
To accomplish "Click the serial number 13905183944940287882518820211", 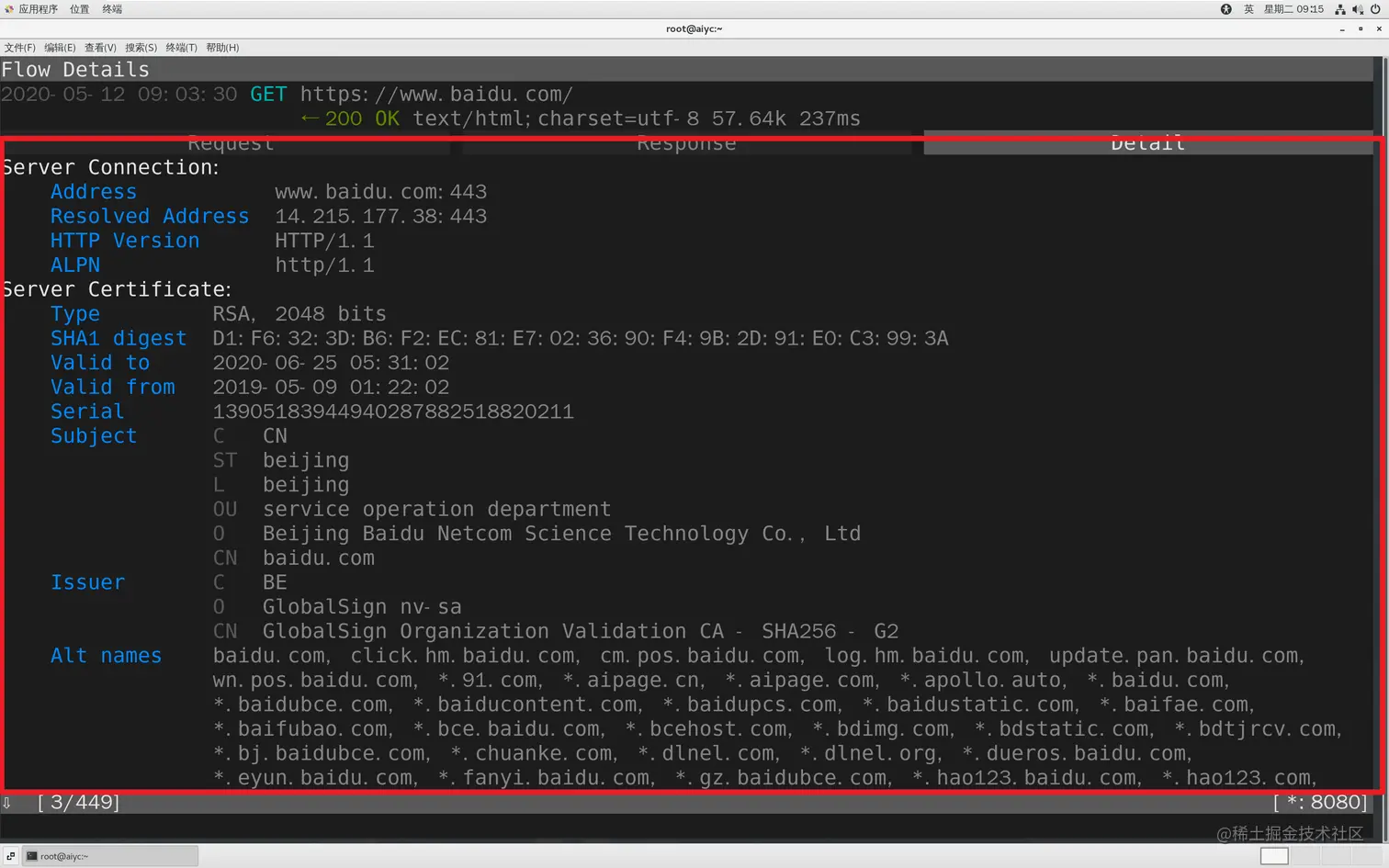I will point(393,411).
